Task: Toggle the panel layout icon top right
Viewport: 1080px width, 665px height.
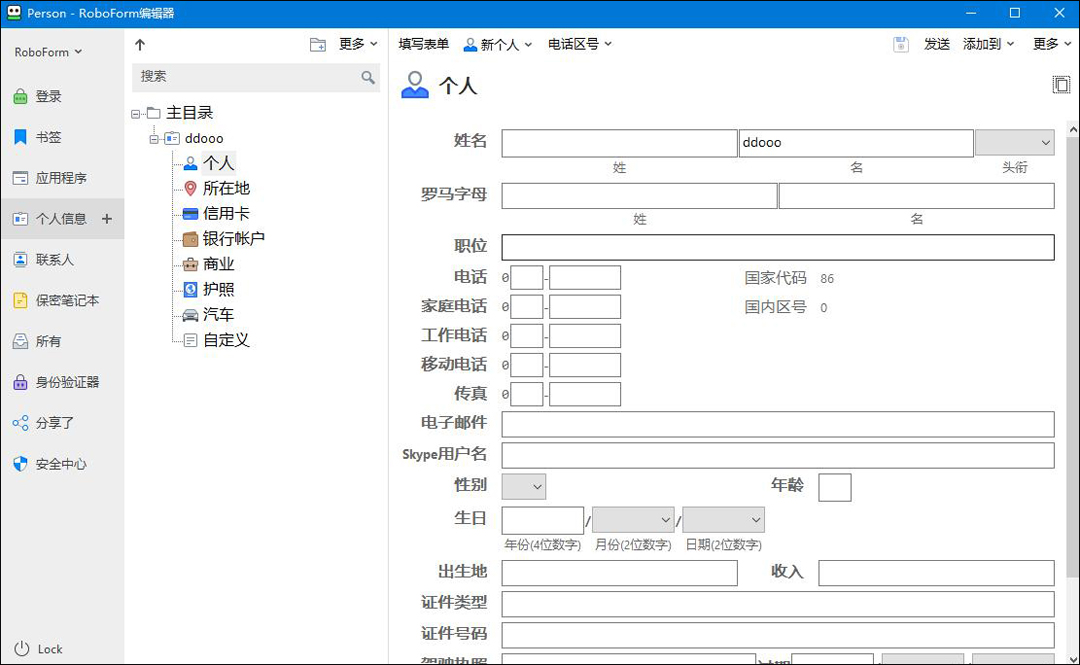Action: (1061, 85)
